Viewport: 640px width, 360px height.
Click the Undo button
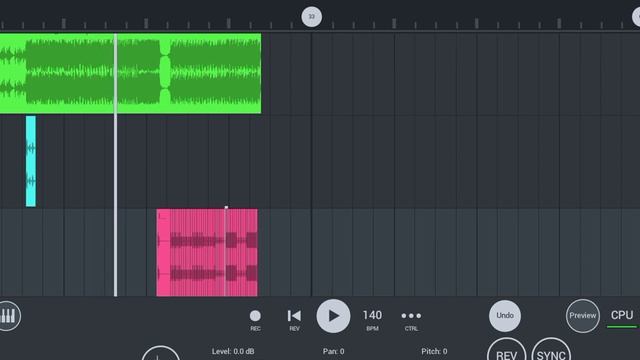pyautogui.click(x=505, y=316)
